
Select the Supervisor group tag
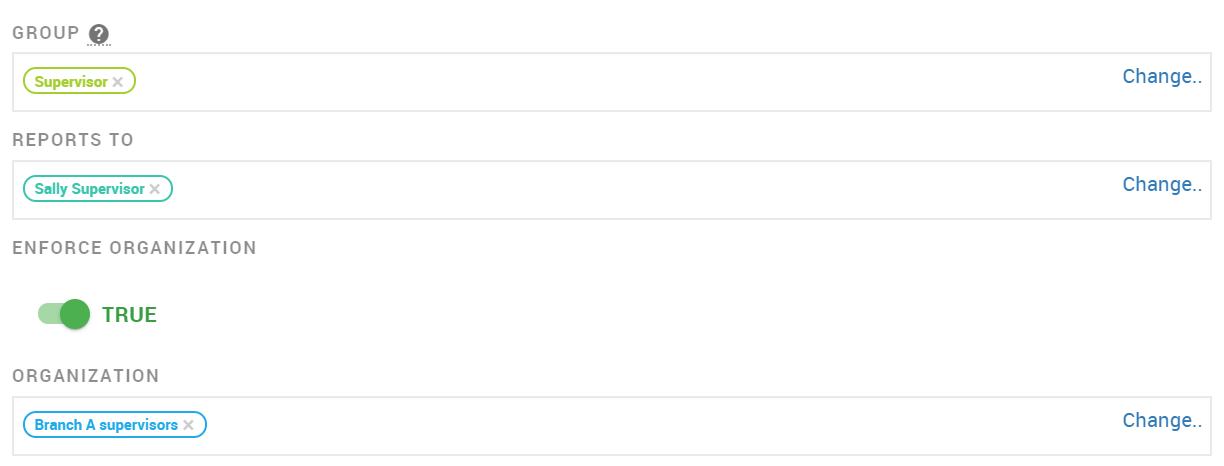click(70, 82)
